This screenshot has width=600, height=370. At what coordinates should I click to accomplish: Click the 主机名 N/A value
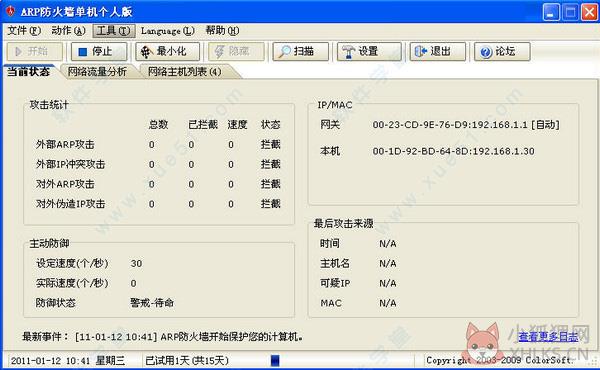coord(388,263)
